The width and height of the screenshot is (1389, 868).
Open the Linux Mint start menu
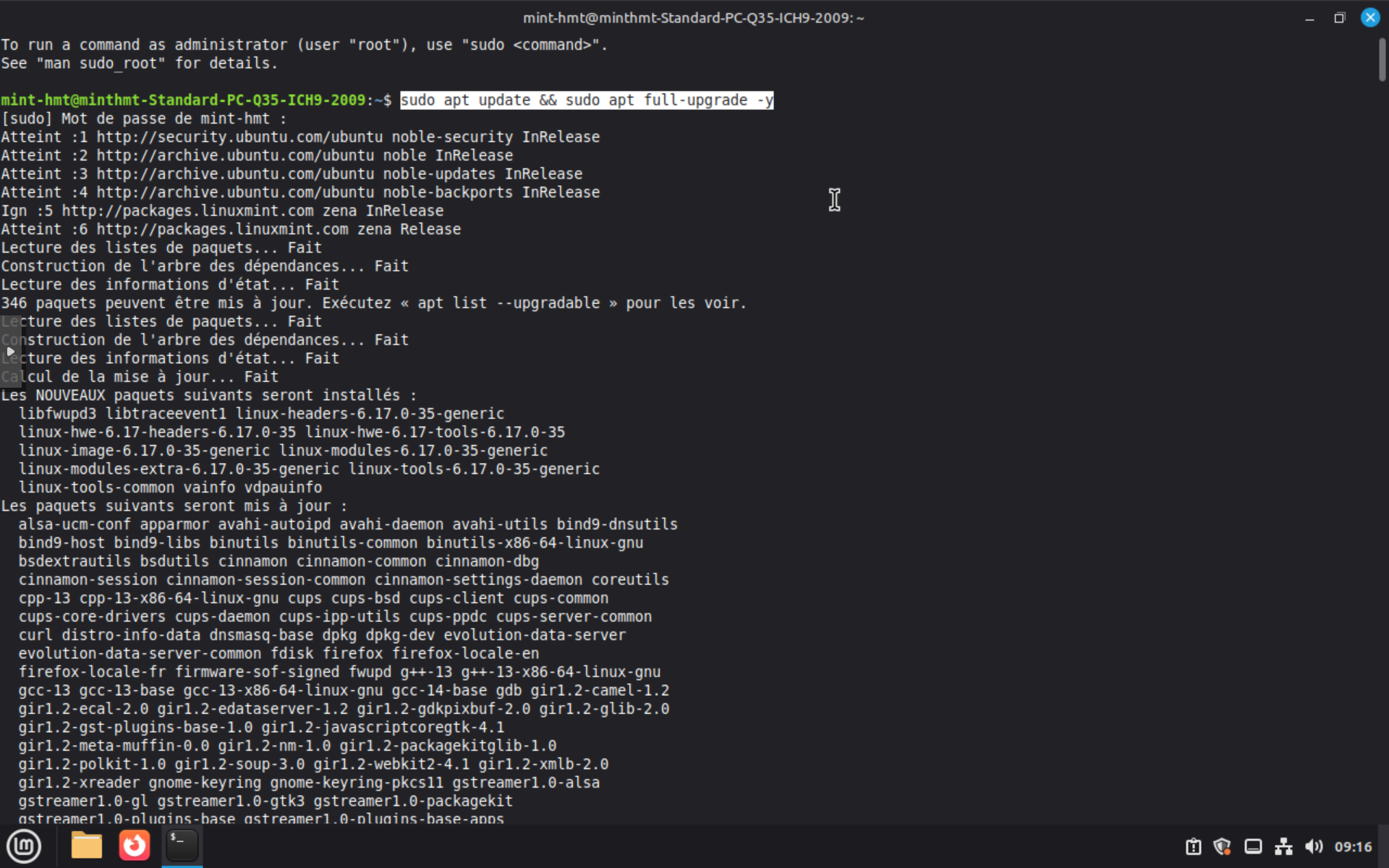point(24,846)
